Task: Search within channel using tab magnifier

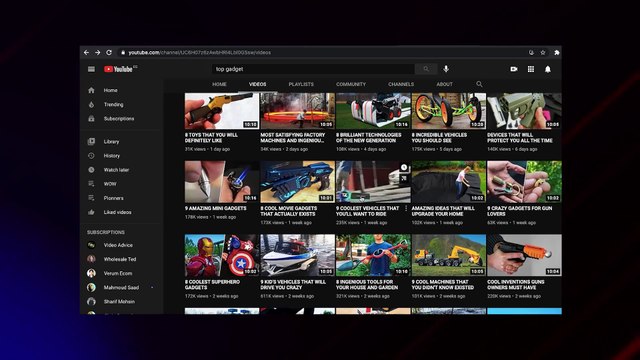Action: 479,84
